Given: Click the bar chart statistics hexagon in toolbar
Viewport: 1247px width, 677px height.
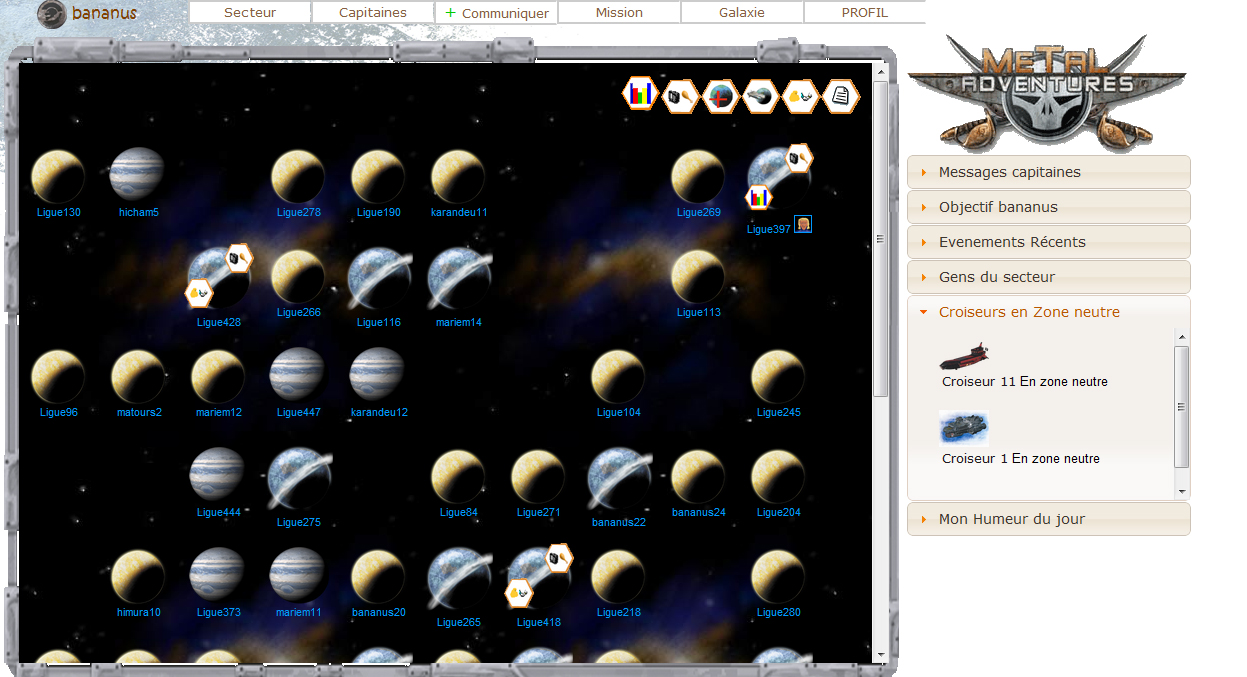Looking at the screenshot, I should 641,95.
